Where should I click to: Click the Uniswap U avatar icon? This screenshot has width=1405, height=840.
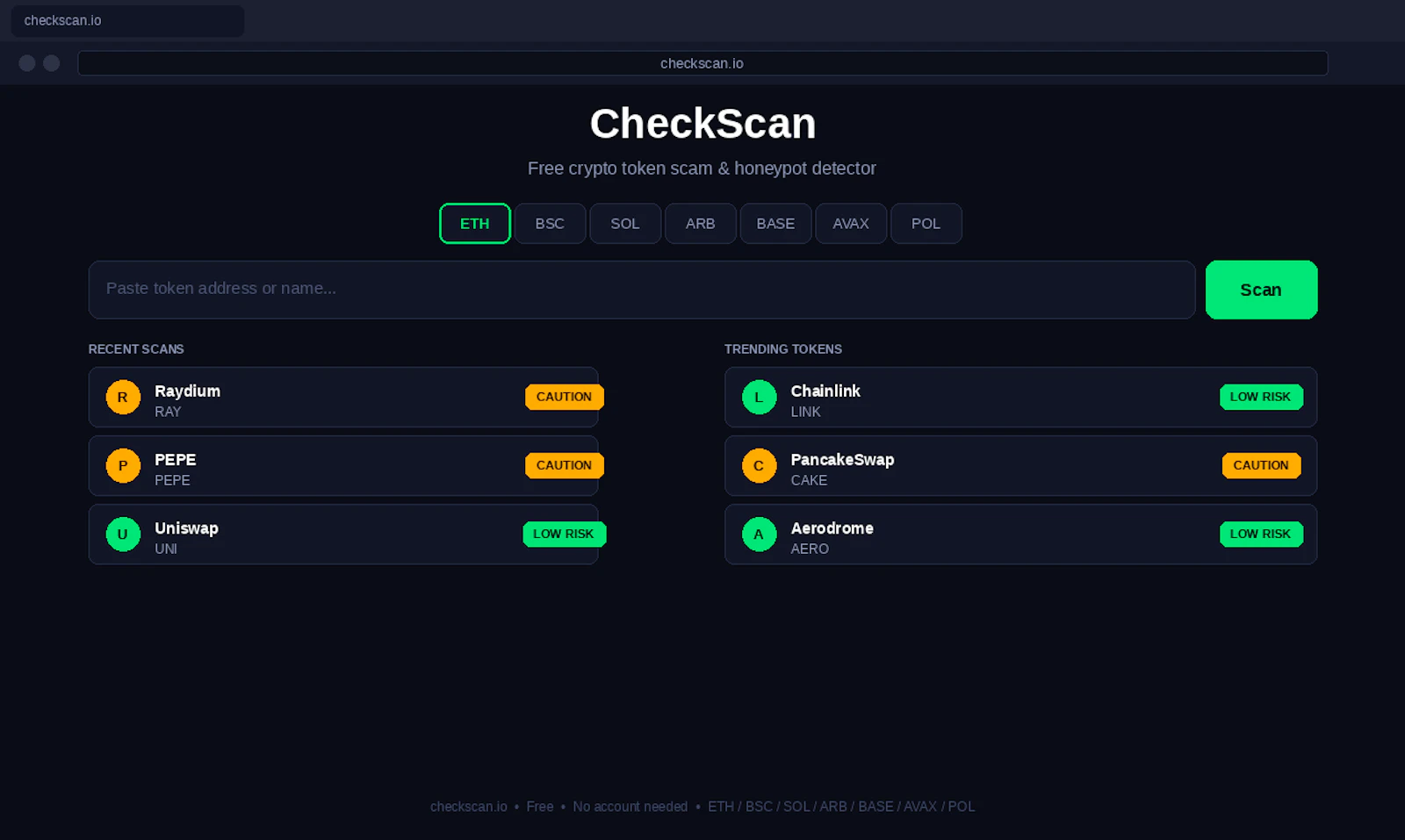pyautogui.click(x=123, y=534)
